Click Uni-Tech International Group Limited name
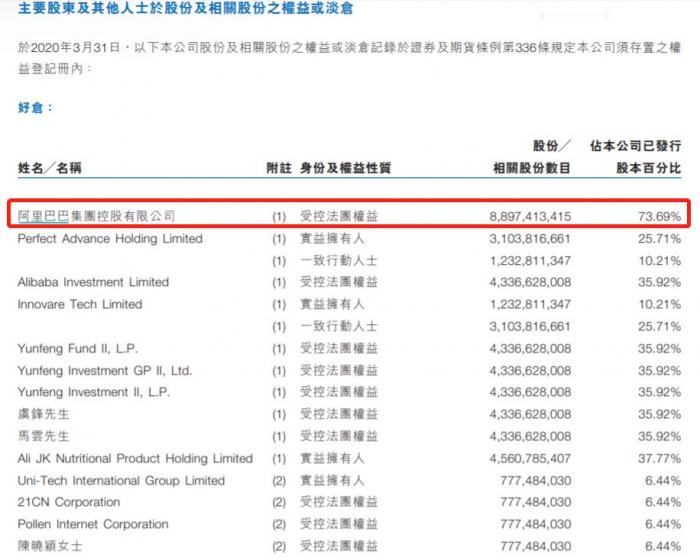 pos(121,481)
